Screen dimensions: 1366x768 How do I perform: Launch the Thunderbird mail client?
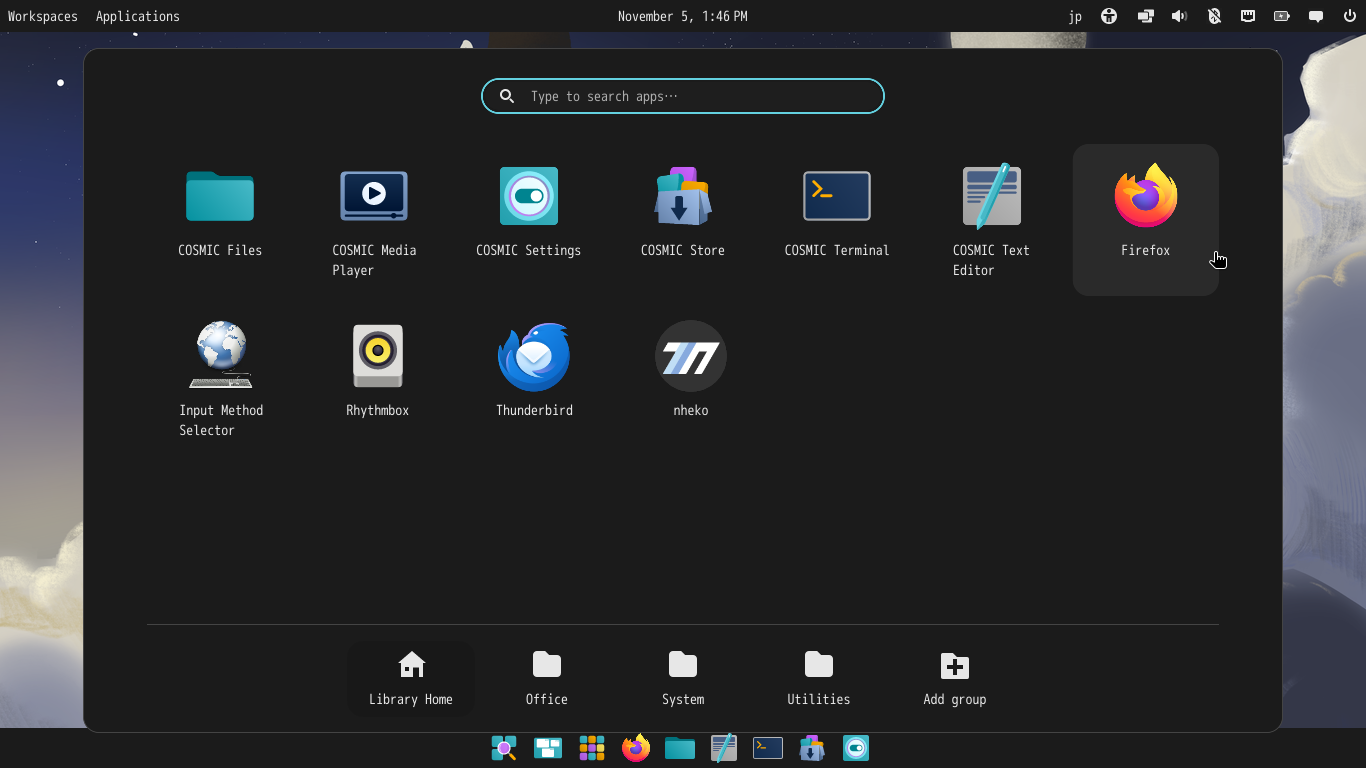pyautogui.click(x=534, y=370)
